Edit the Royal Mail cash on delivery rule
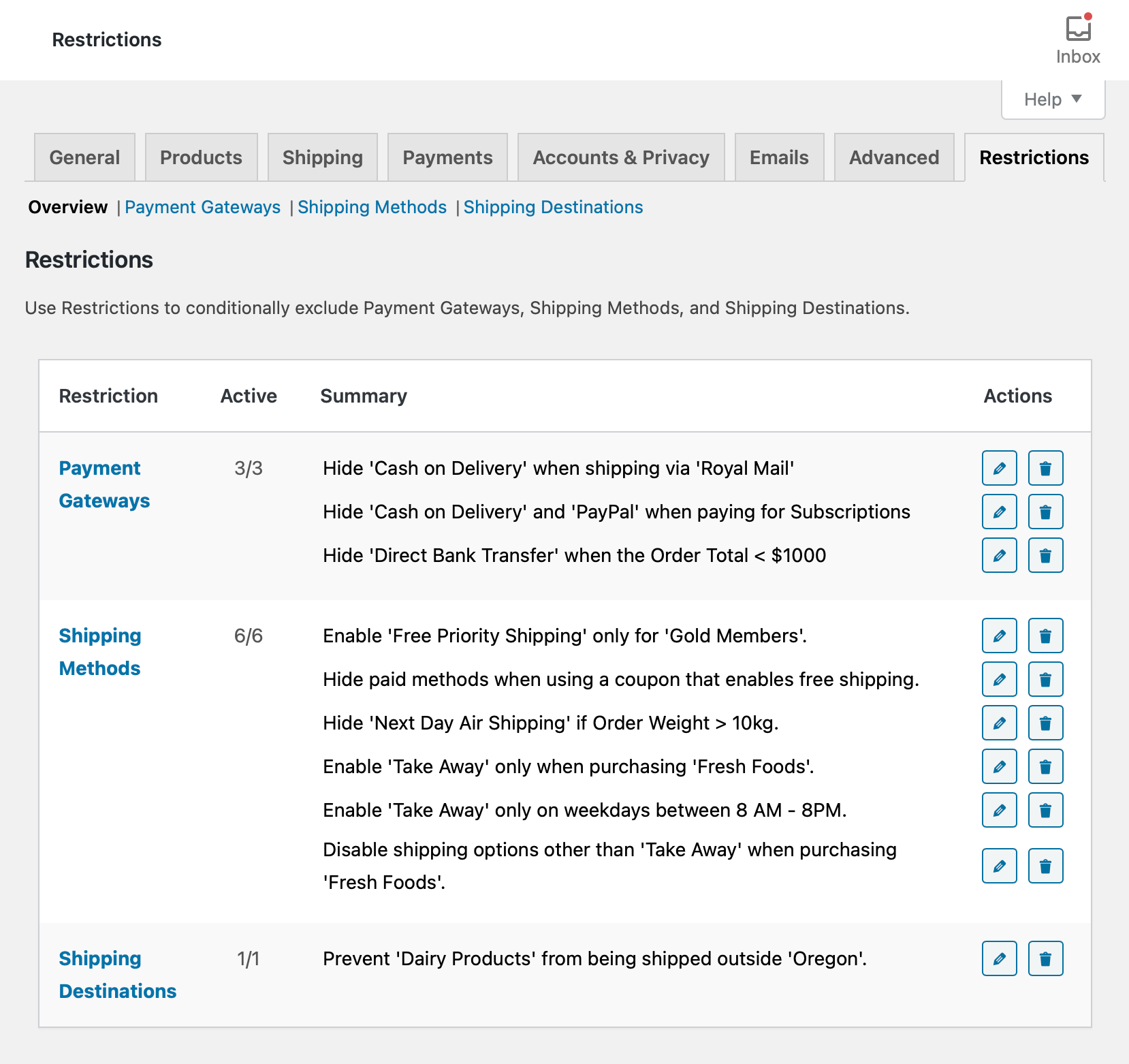The width and height of the screenshot is (1129, 1064). pyautogui.click(x=998, y=468)
